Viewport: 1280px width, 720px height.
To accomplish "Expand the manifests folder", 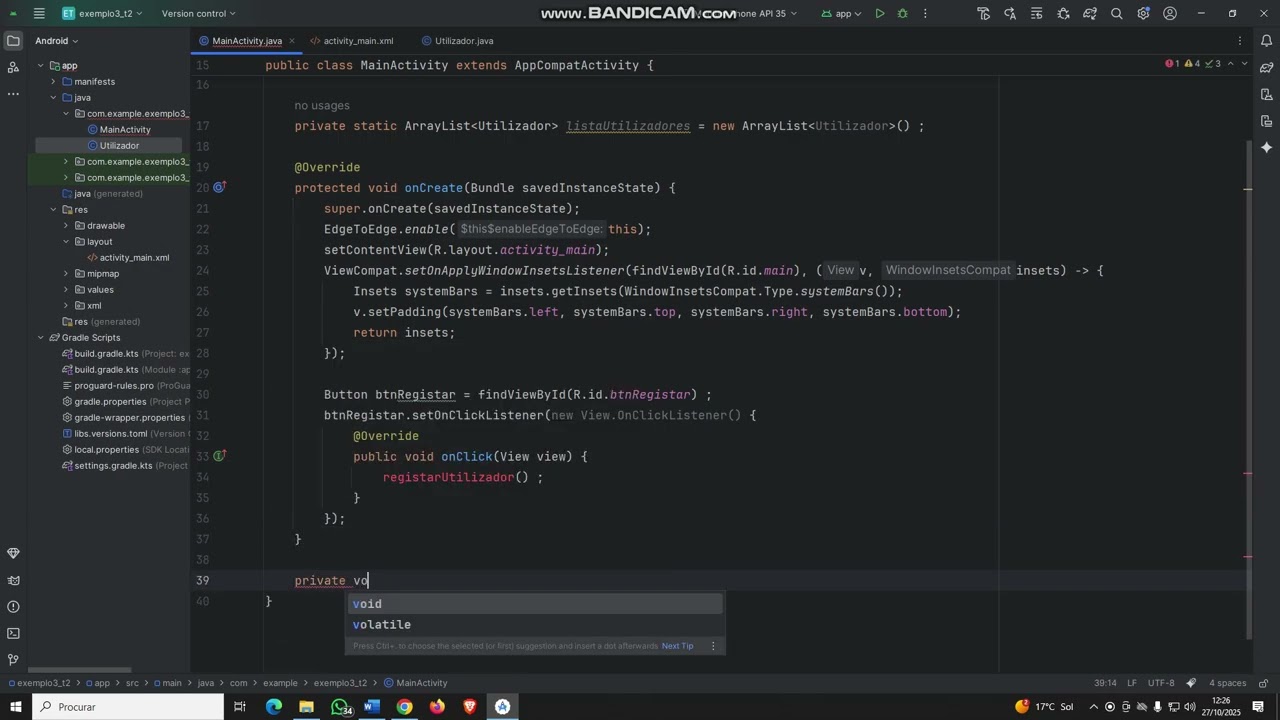I will coord(54,82).
